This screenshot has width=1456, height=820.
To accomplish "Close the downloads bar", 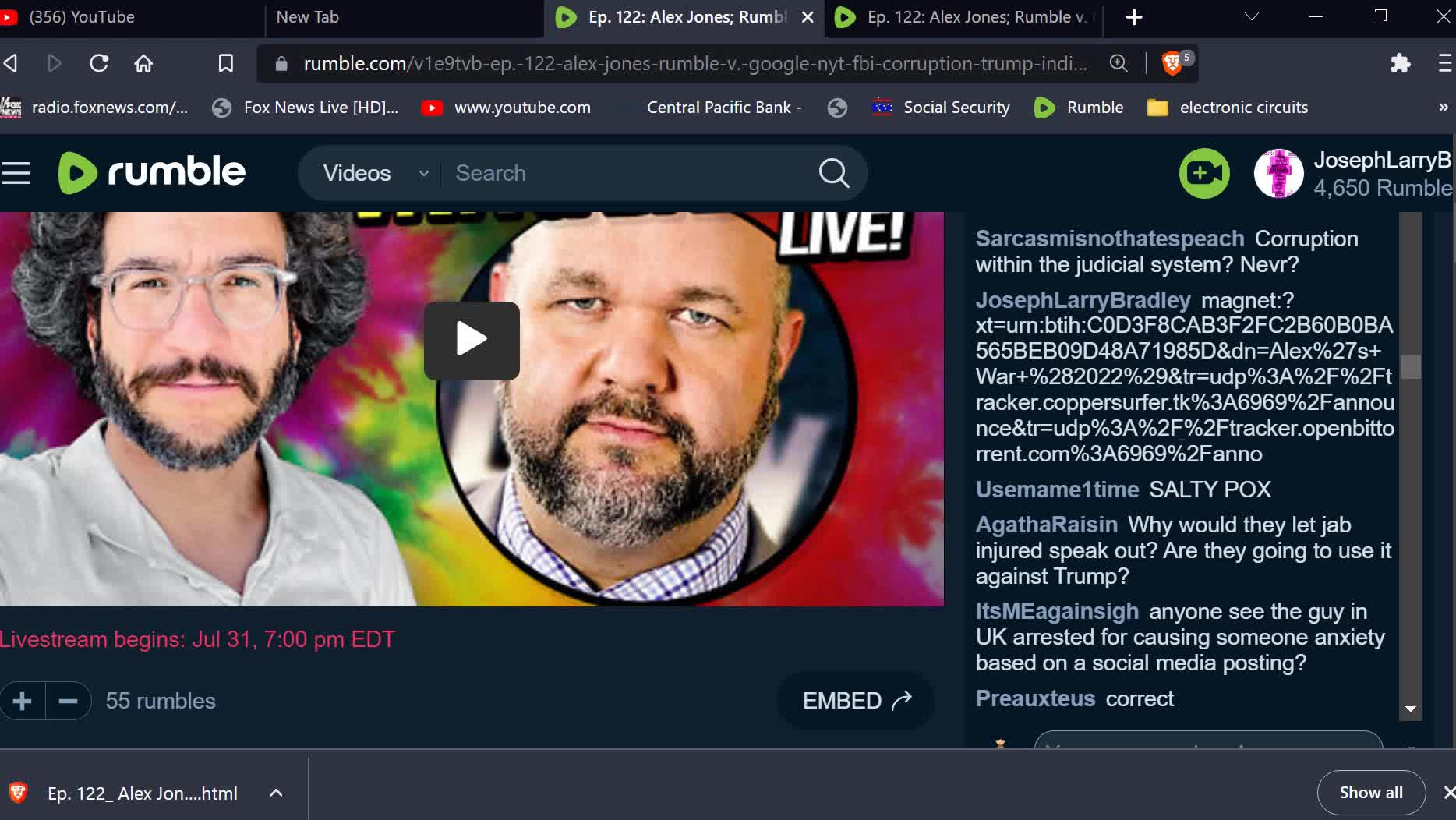I will 1448,793.
